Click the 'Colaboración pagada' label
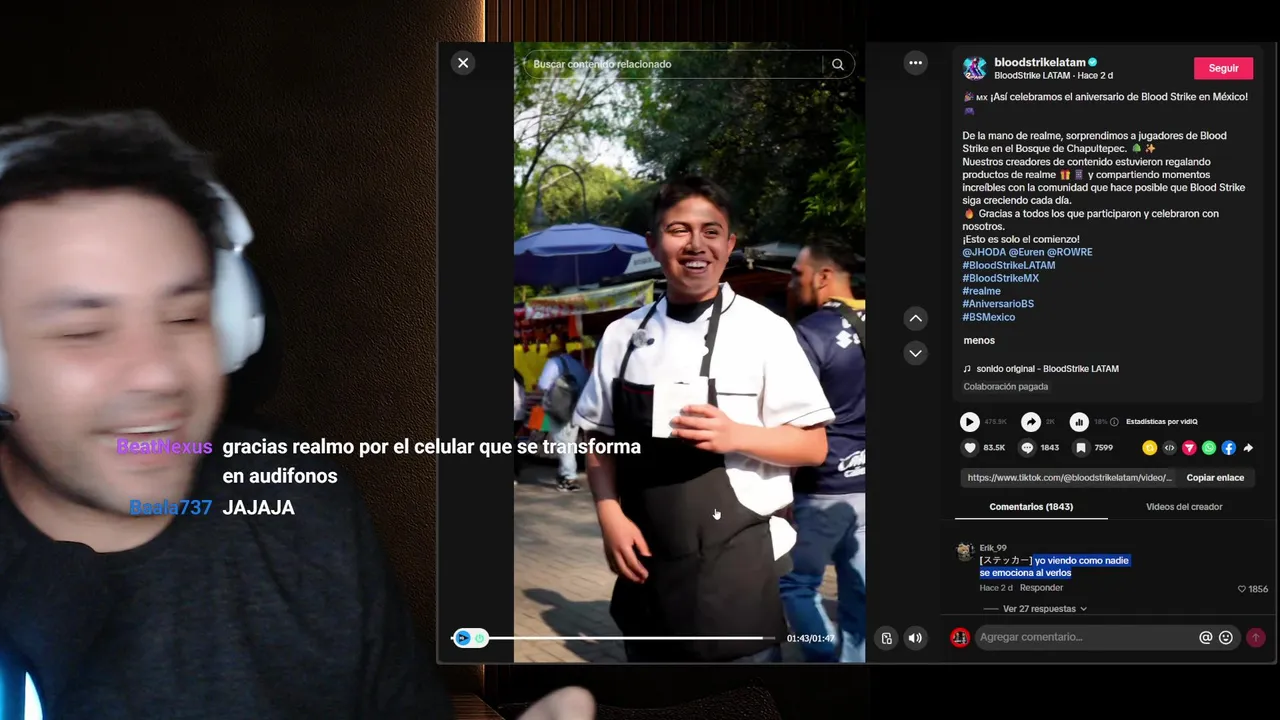This screenshot has height=720, width=1280. tap(1005, 387)
